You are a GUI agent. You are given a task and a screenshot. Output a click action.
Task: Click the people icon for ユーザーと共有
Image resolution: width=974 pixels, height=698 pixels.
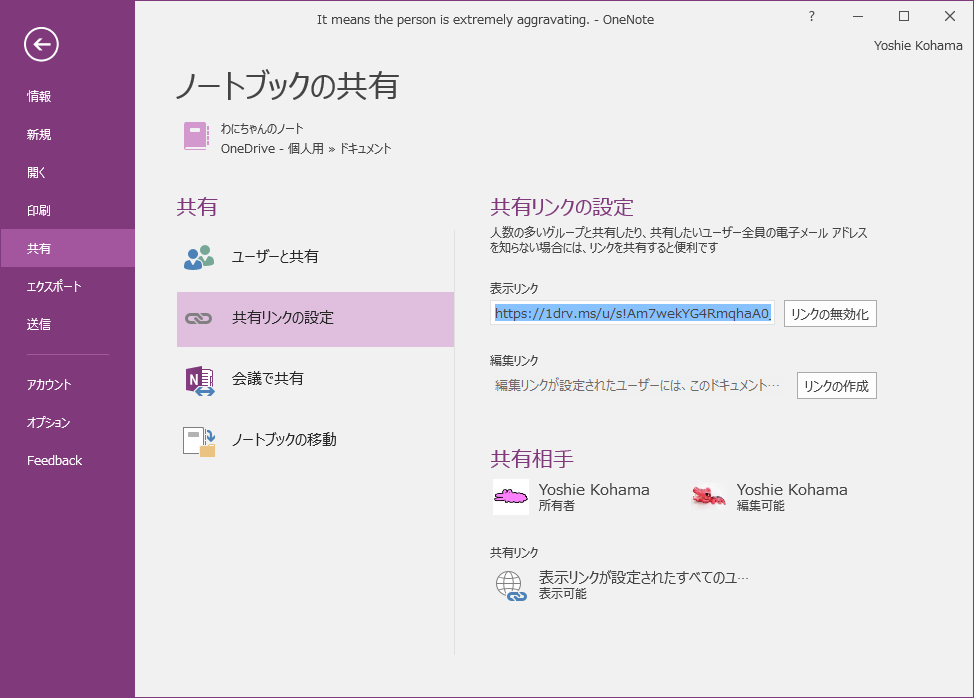(x=199, y=257)
